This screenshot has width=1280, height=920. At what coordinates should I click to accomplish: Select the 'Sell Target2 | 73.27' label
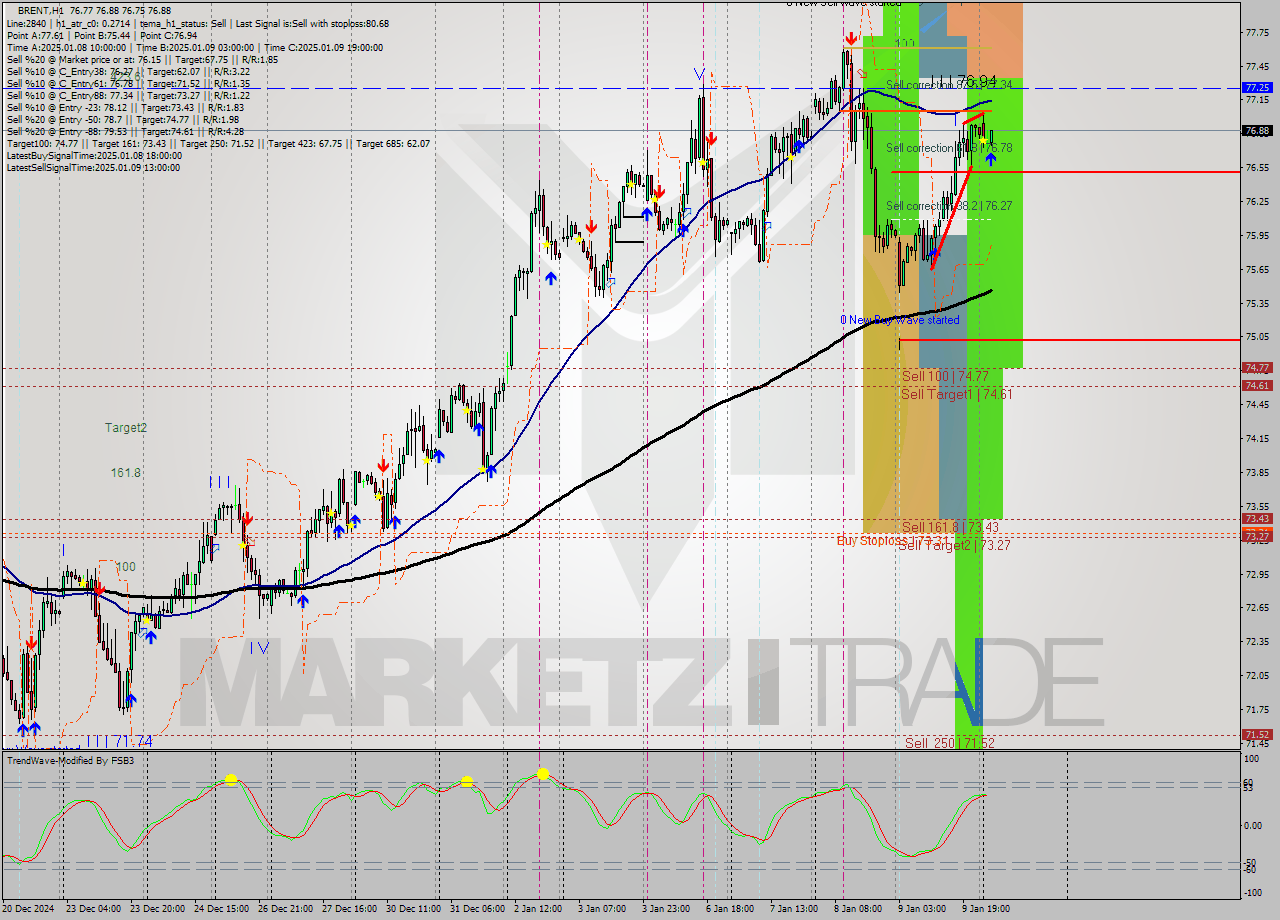954,545
